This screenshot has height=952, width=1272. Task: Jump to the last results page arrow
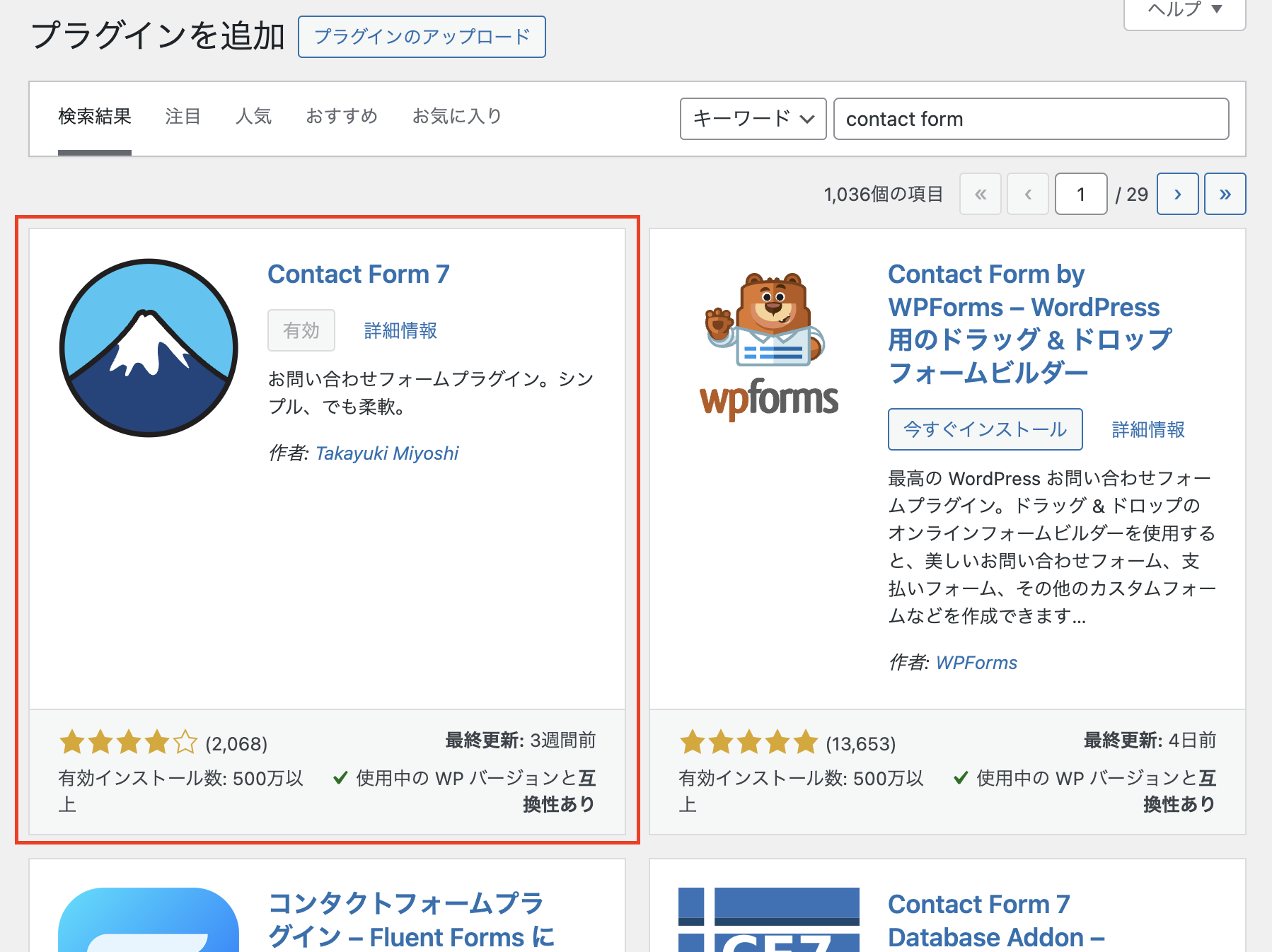point(1225,194)
